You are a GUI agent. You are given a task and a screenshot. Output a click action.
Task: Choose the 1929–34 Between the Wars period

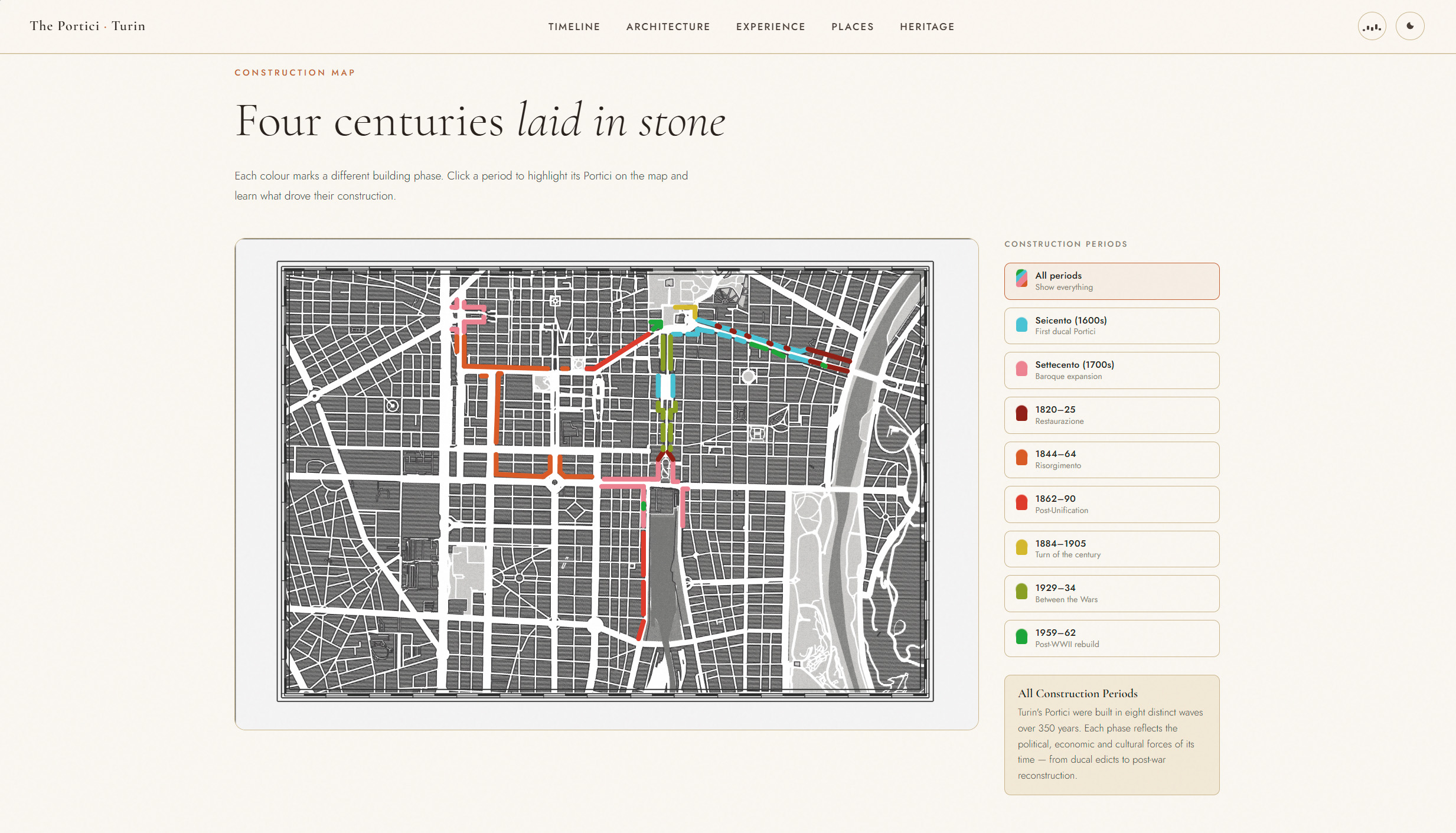click(1112, 593)
